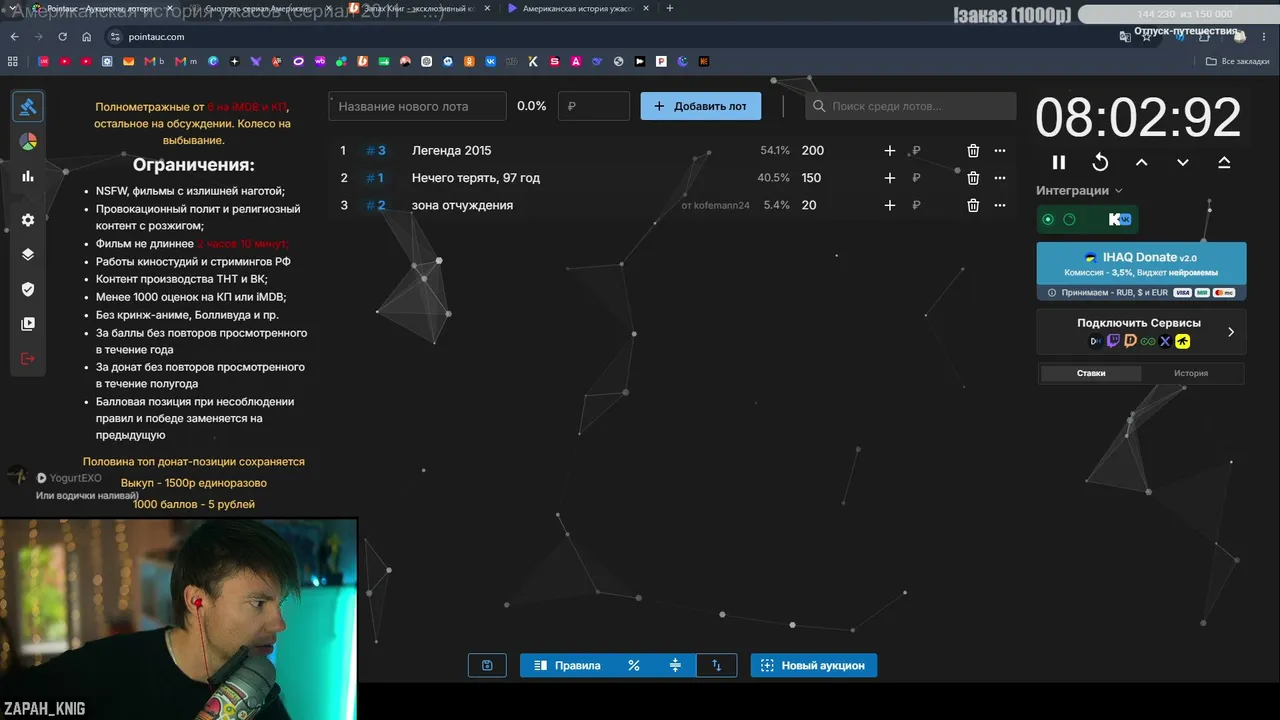The width and height of the screenshot is (1280, 720).
Task: Delete the Нечего терять, 97 год lot
Action: pos(973,178)
